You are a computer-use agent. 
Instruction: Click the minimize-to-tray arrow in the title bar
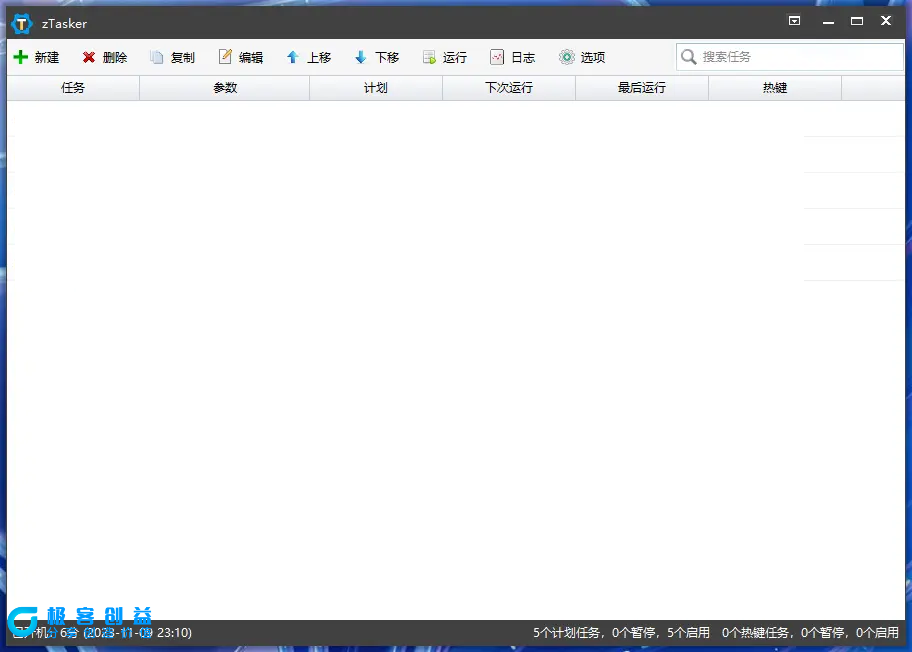(794, 20)
